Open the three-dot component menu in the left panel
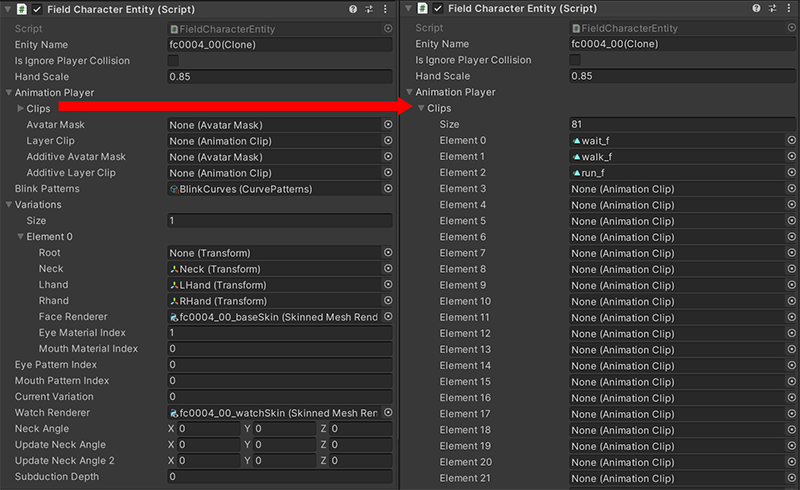Viewport: 800px width, 490px height. coord(387,9)
